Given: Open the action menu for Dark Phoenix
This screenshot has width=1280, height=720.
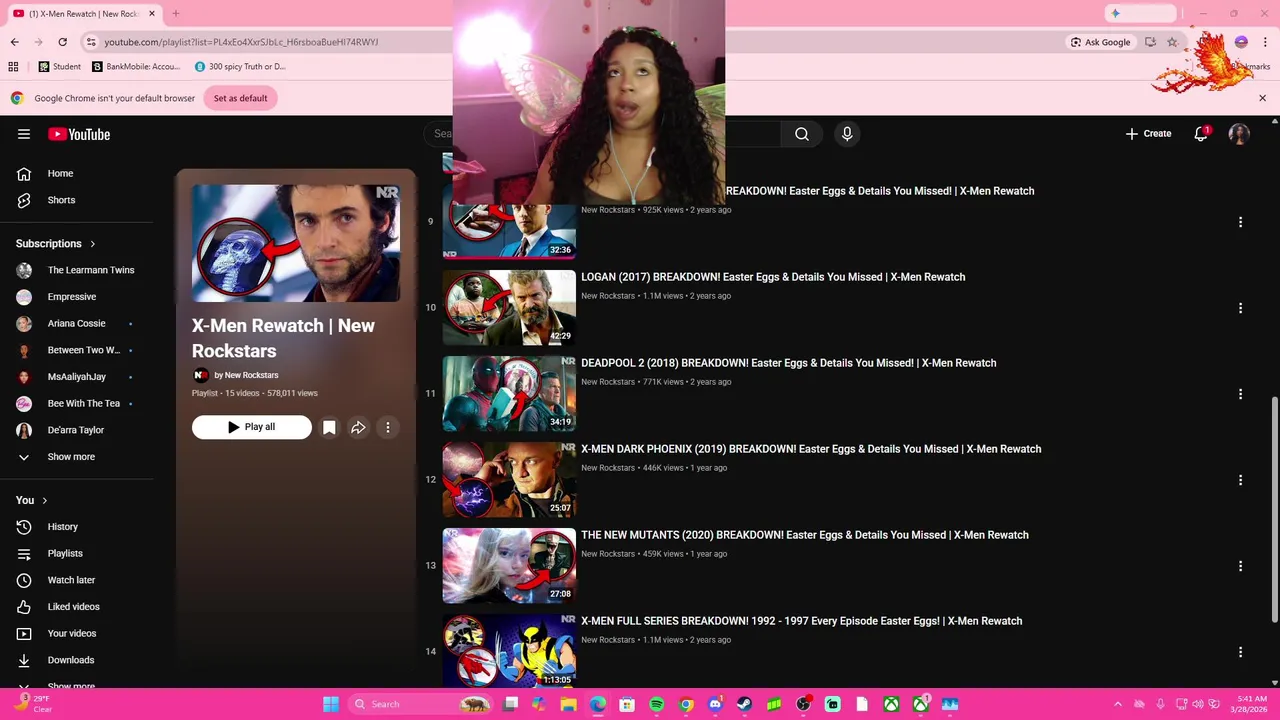Looking at the screenshot, I should (x=1240, y=480).
